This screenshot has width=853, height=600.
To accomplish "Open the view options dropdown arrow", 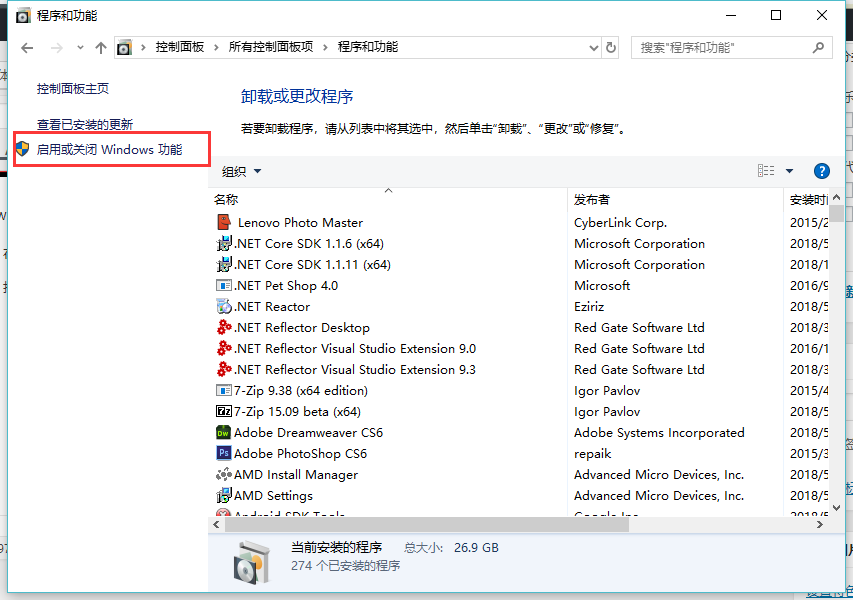I will [x=789, y=171].
